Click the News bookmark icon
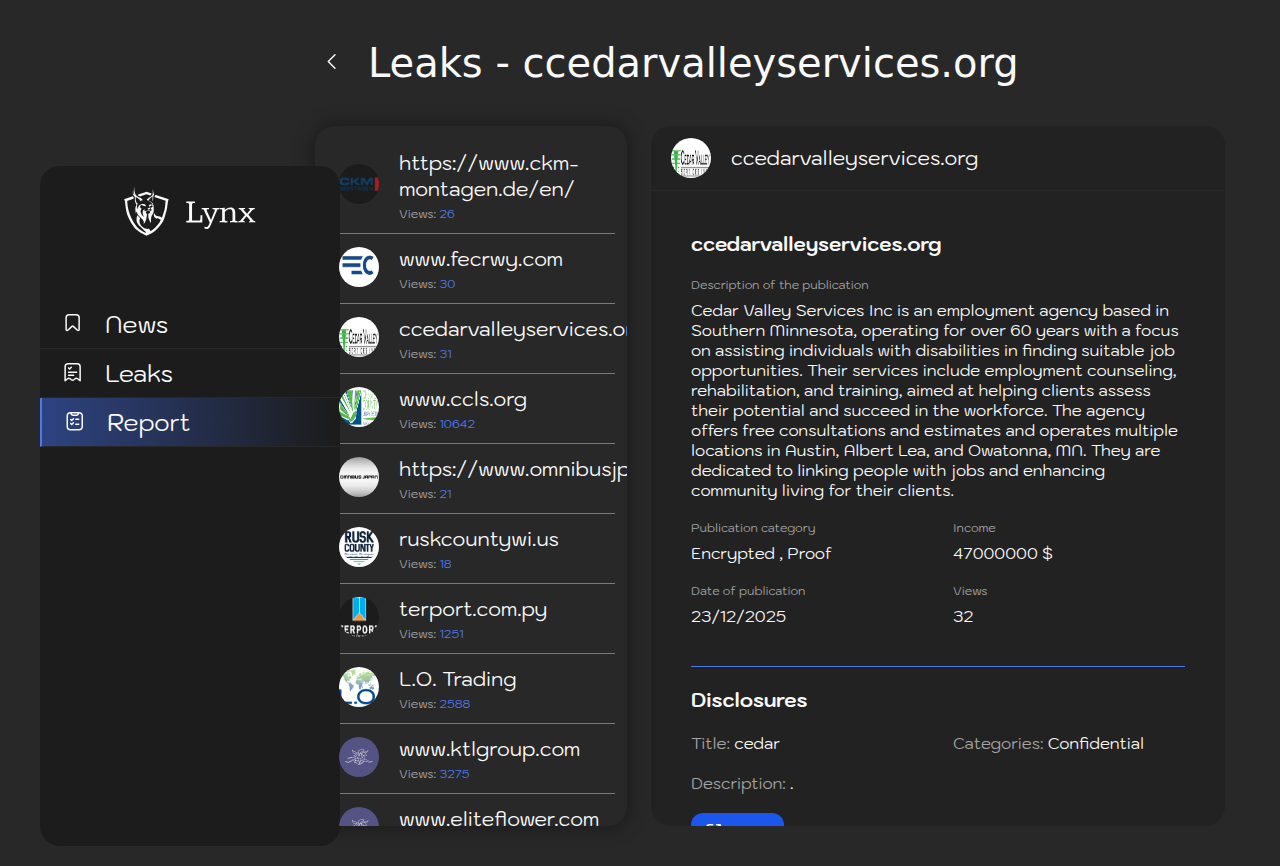 (73, 323)
